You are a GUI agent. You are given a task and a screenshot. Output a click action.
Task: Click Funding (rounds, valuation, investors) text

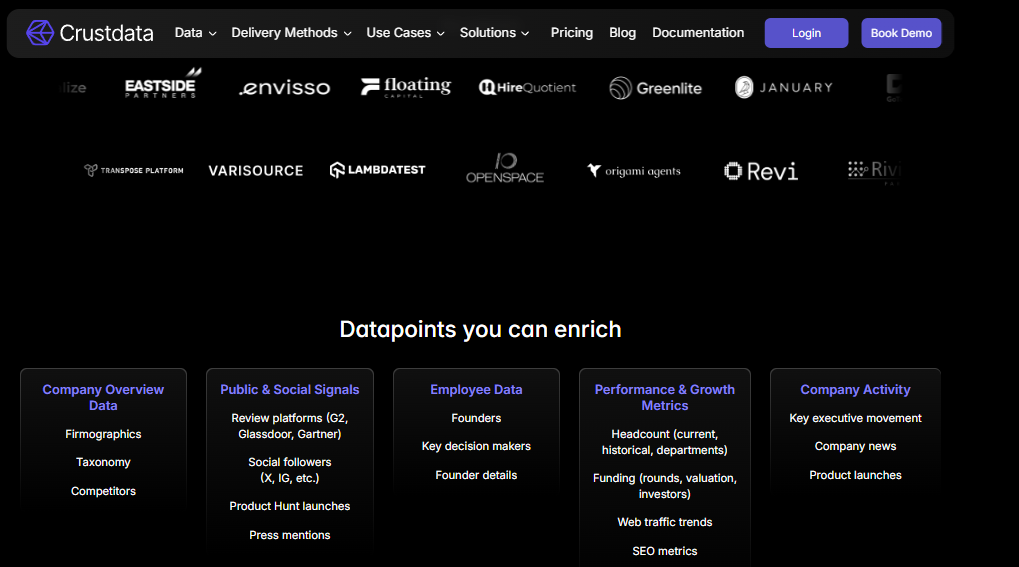[665, 486]
